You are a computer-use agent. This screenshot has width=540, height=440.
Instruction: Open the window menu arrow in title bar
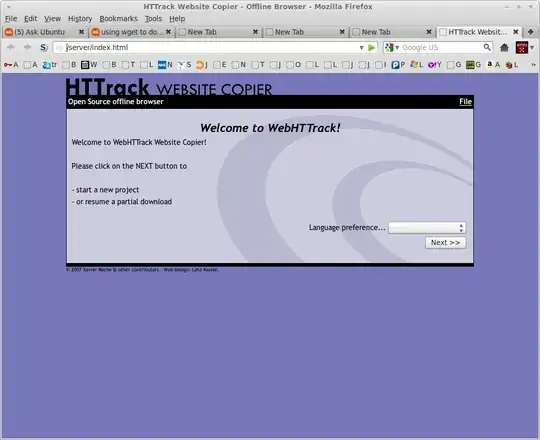click(x=8, y=6)
